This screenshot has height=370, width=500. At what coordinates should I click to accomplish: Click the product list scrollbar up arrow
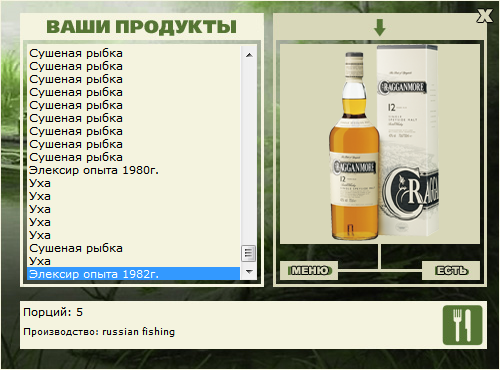[x=249, y=55]
